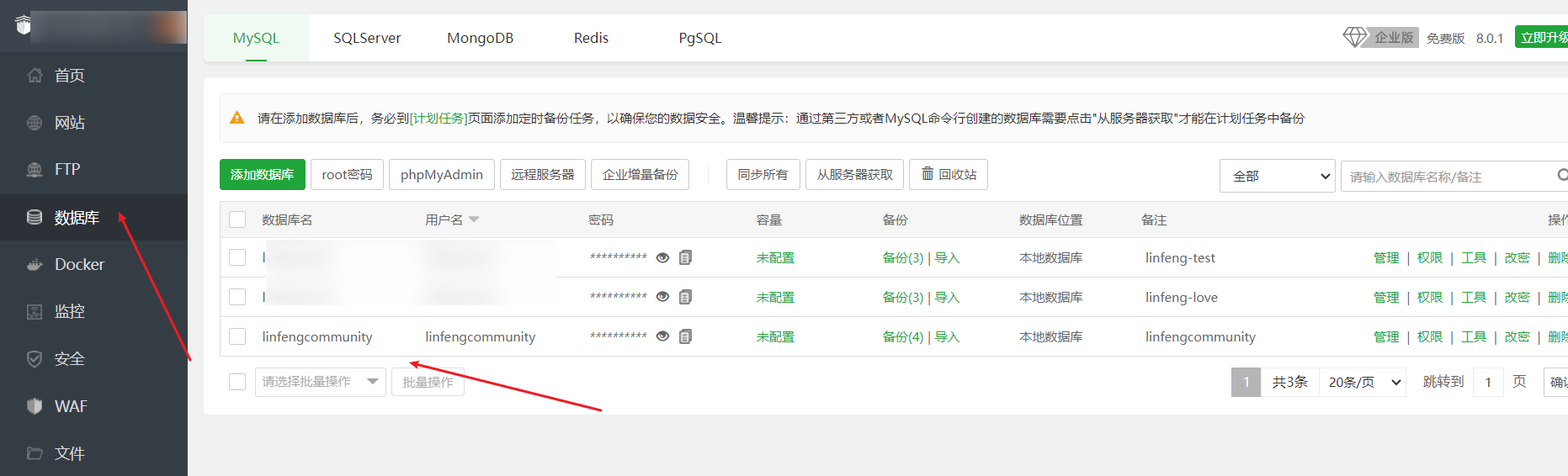Viewport: 1568px width, 476px height.
Task: Click 备份(3) in linfeng-test row
Action: [902, 257]
